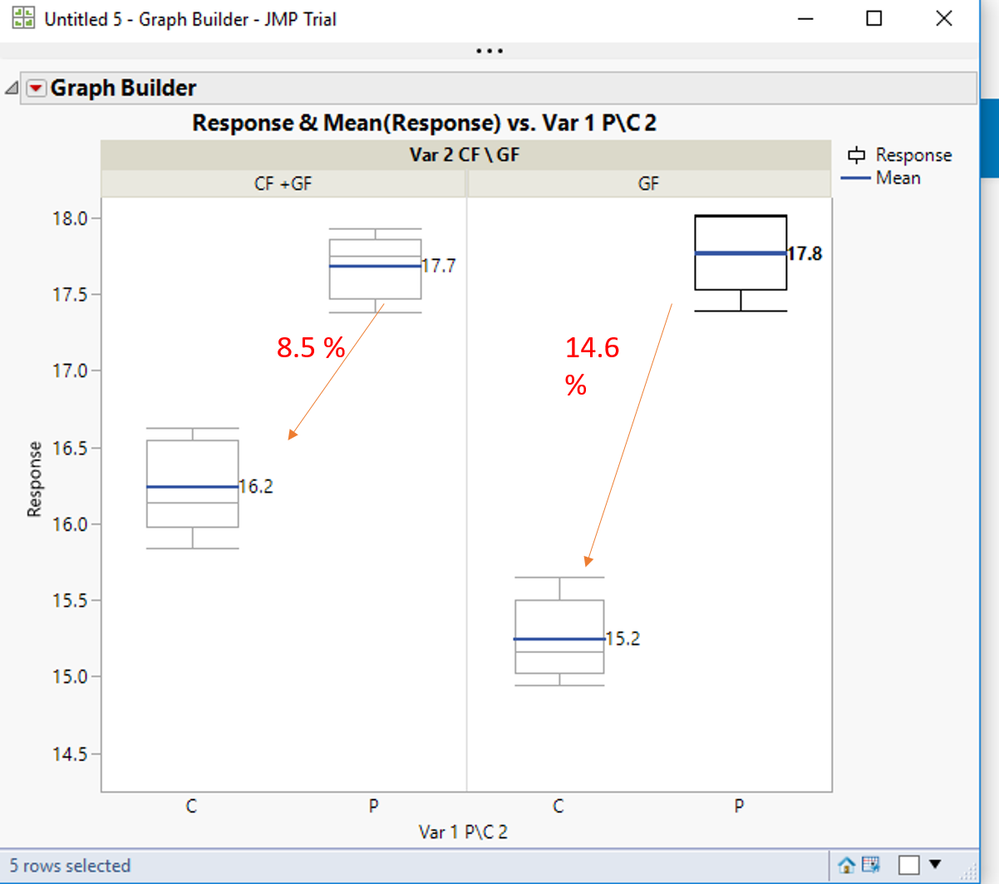Image resolution: width=999 pixels, height=884 pixels.
Task: Click the 15.5 y-axis tick label
Action: pos(69,600)
